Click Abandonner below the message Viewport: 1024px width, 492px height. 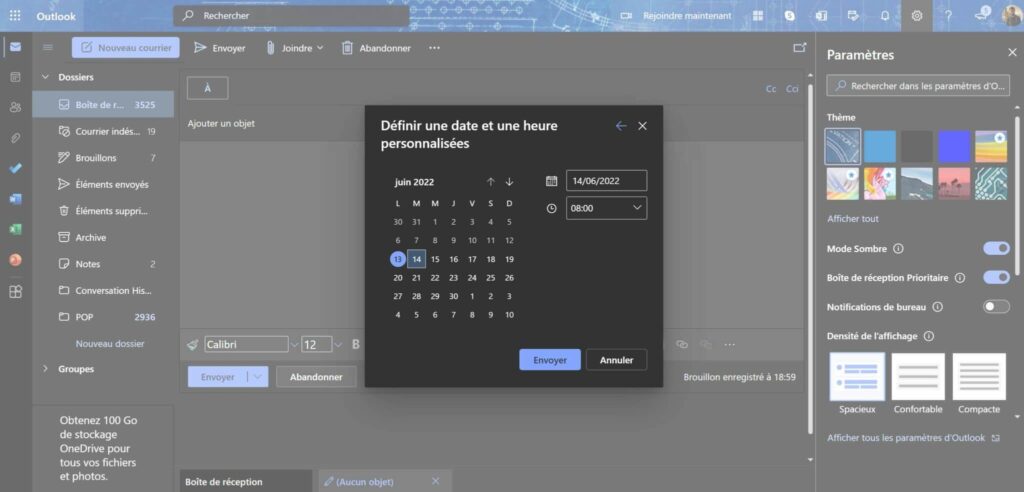pyautogui.click(x=316, y=377)
